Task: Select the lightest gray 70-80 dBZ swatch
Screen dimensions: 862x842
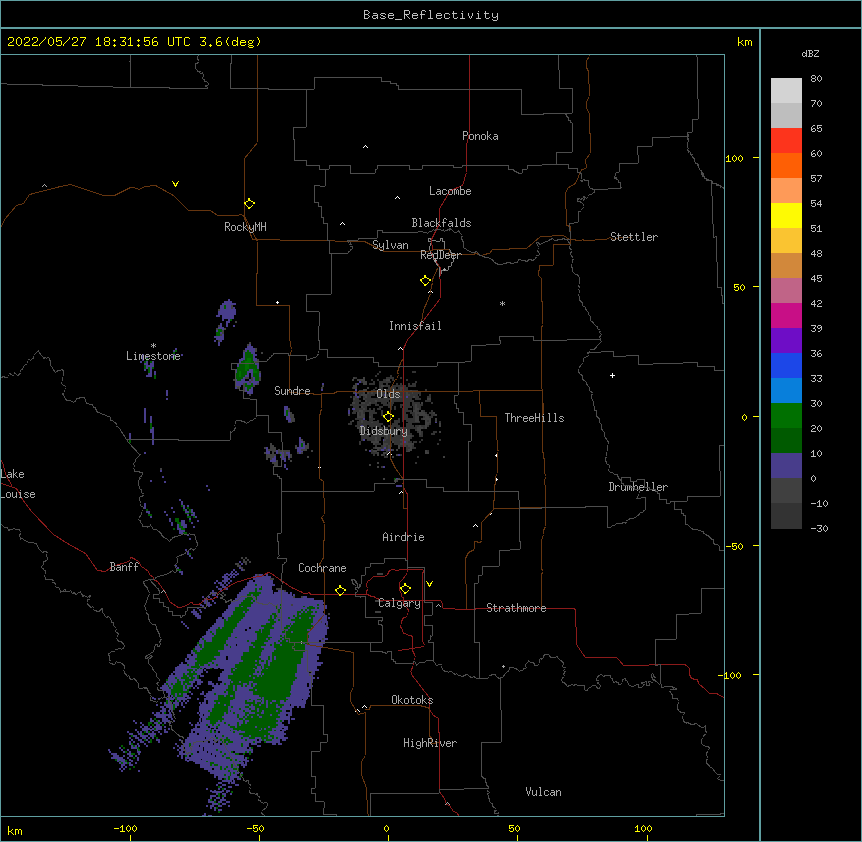Action: tap(786, 90)
